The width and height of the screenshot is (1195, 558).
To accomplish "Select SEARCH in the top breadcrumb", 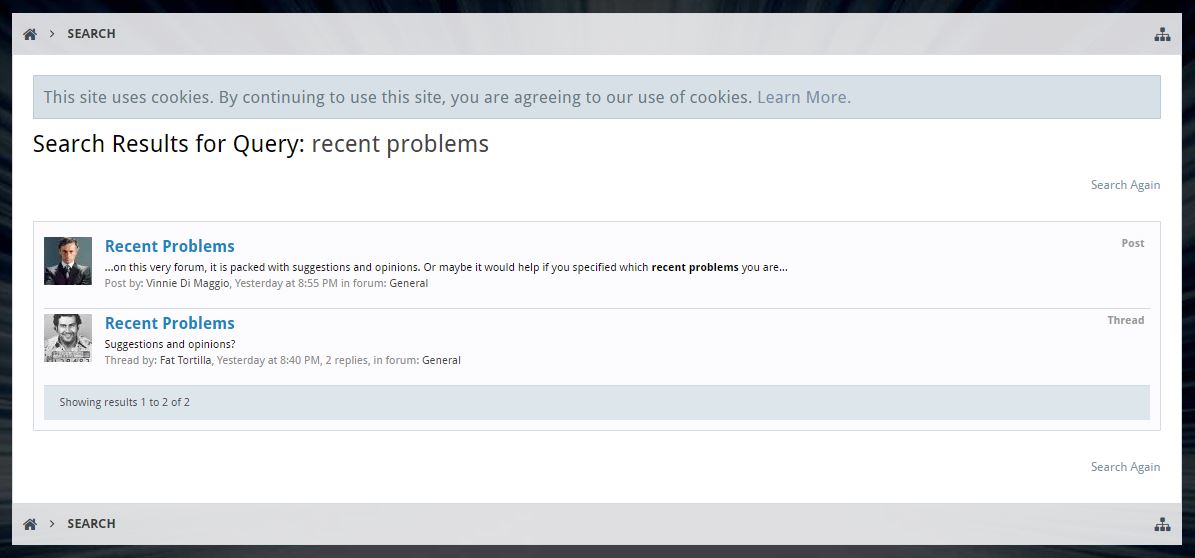I will pyautogui.click(x=91, y=34).
